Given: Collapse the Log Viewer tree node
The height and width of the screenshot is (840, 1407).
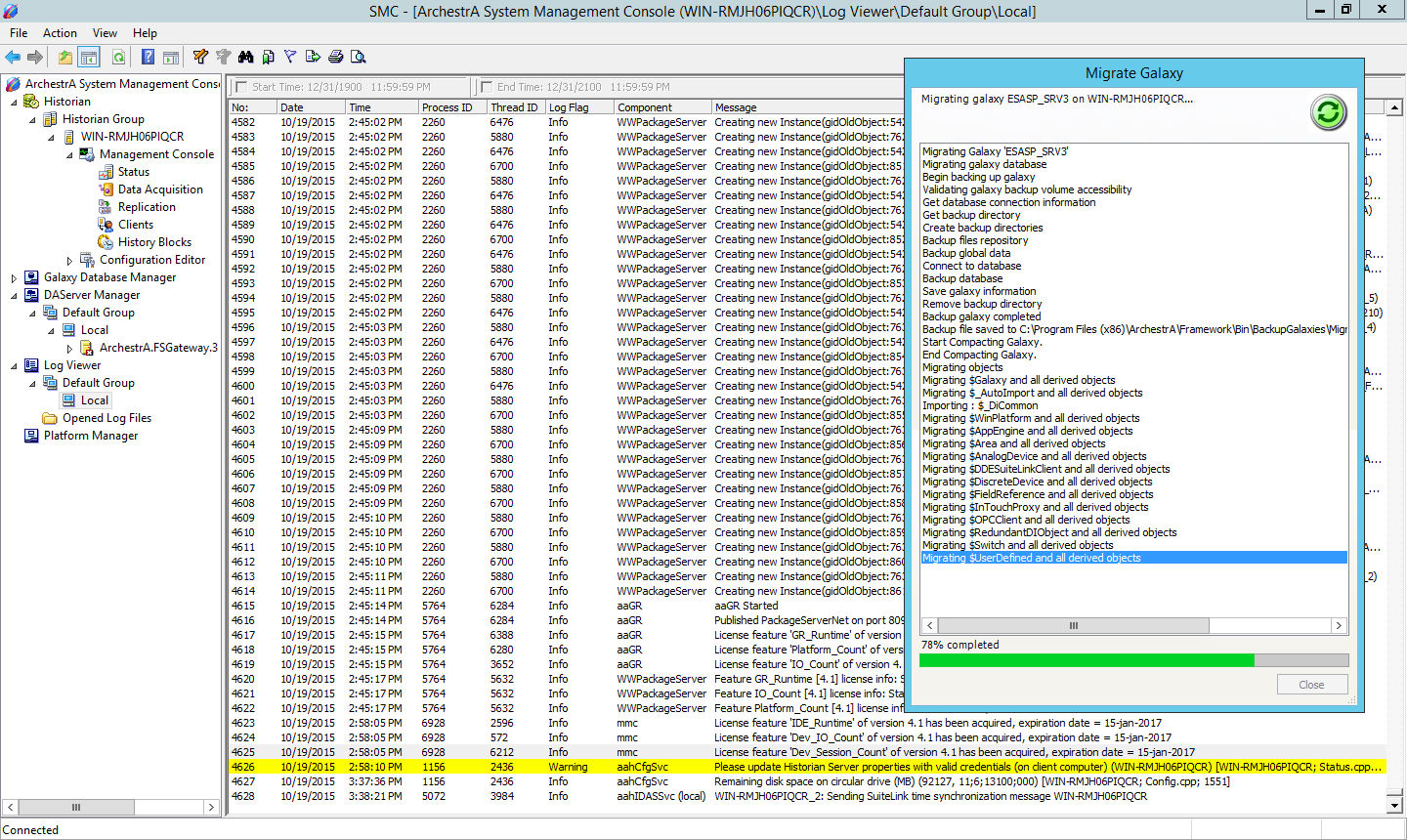Looking at the screenshot, I should [x=14, y=366].
